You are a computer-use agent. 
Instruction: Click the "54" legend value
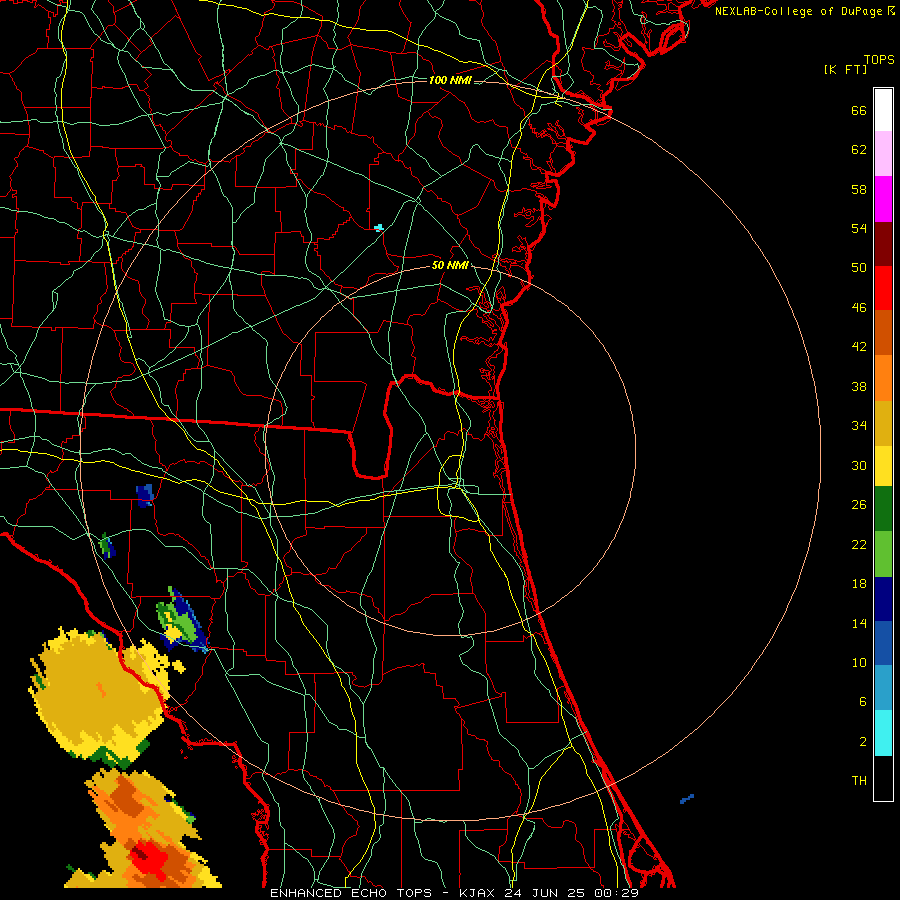click(x=859, y=228)
